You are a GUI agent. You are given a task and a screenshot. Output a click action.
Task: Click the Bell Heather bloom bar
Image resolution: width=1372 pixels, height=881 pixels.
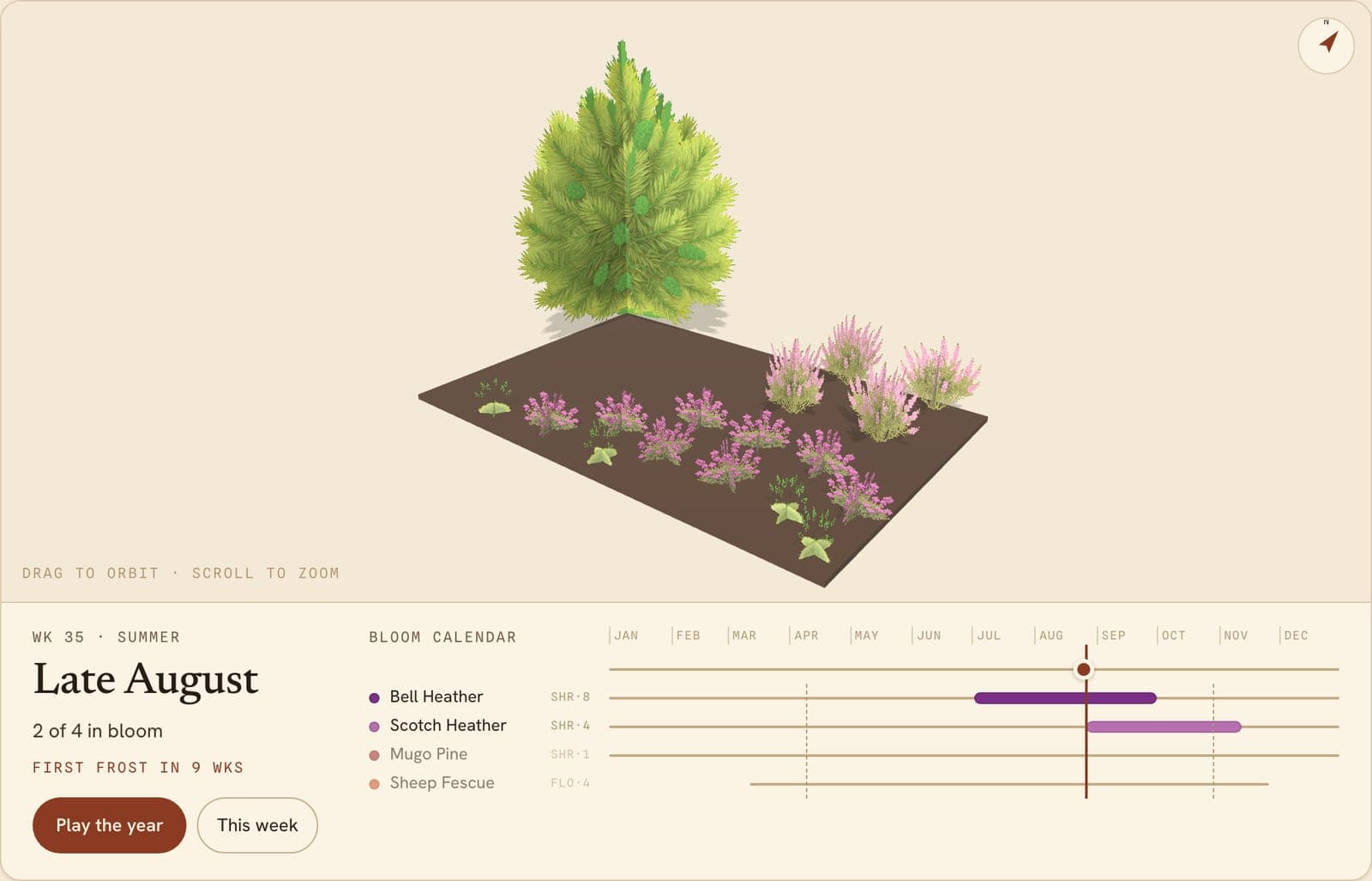[1065, 698]
